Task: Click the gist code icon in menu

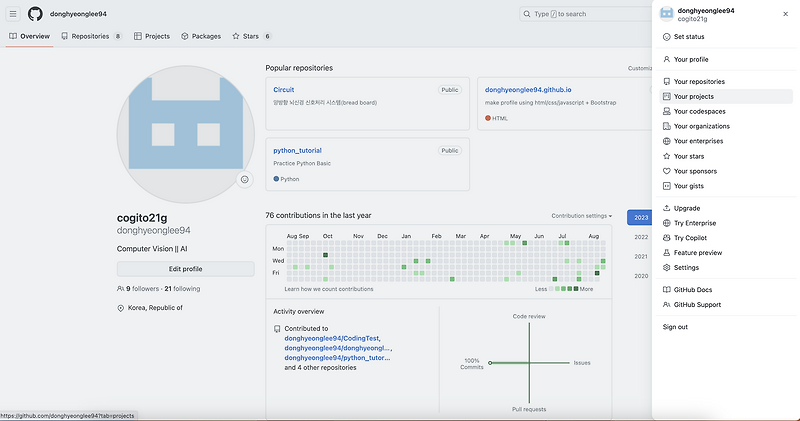Action: [666, 186]
